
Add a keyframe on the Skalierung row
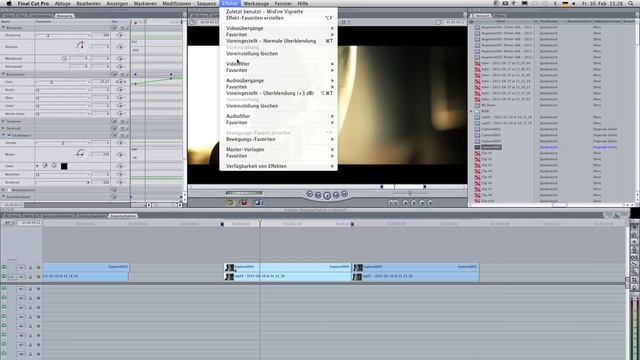(120, 36)
